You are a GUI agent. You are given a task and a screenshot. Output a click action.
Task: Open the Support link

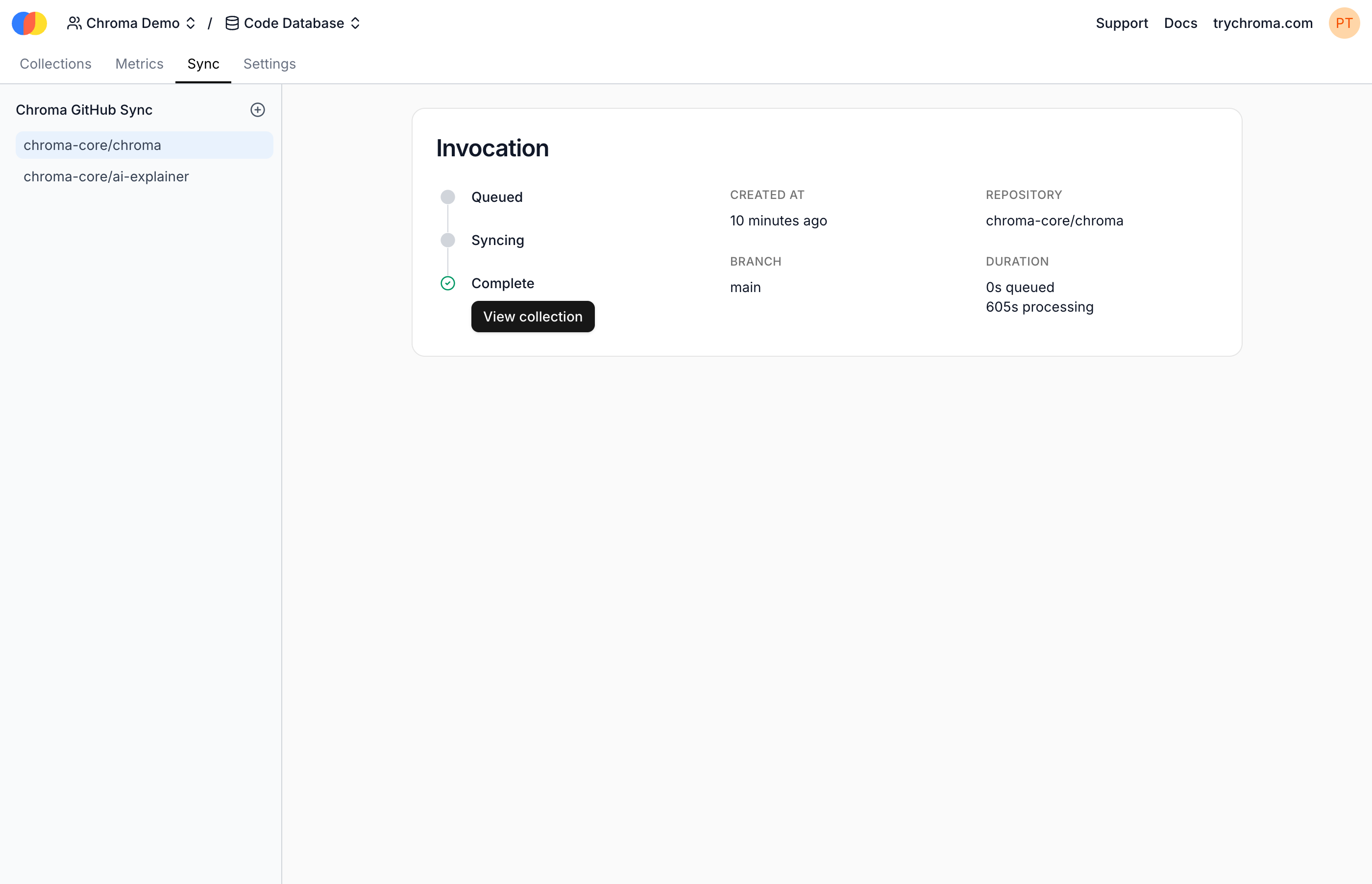click(x=1121, y=23)
